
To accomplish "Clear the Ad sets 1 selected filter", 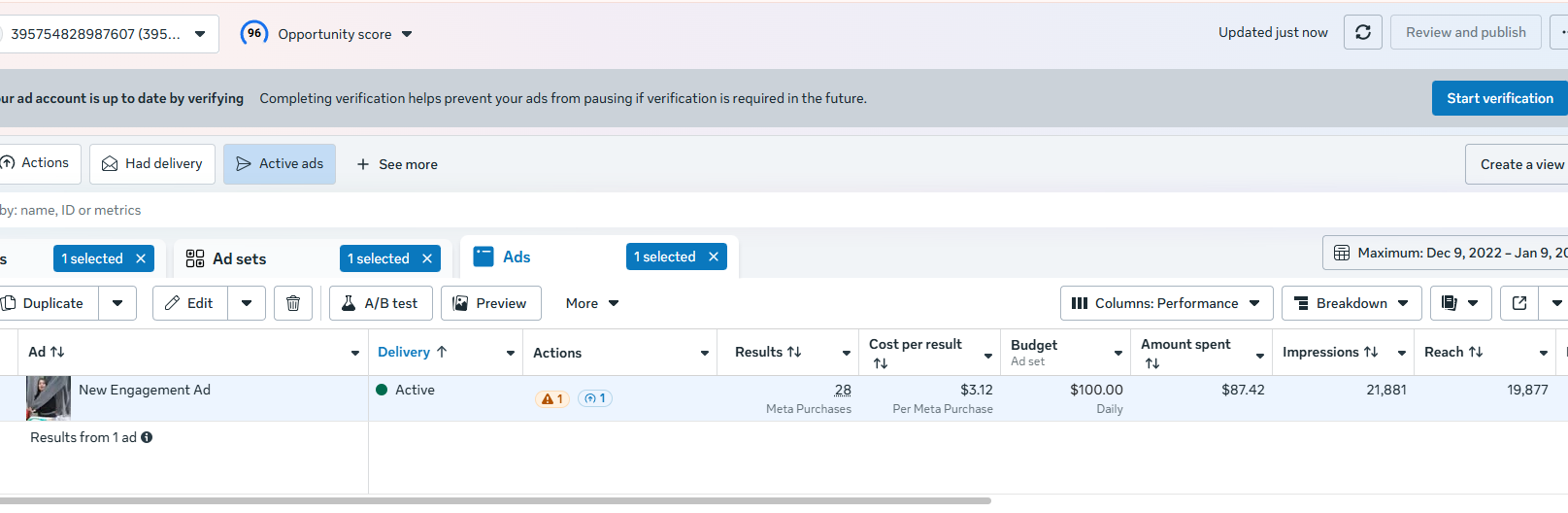I will point(427,258).
